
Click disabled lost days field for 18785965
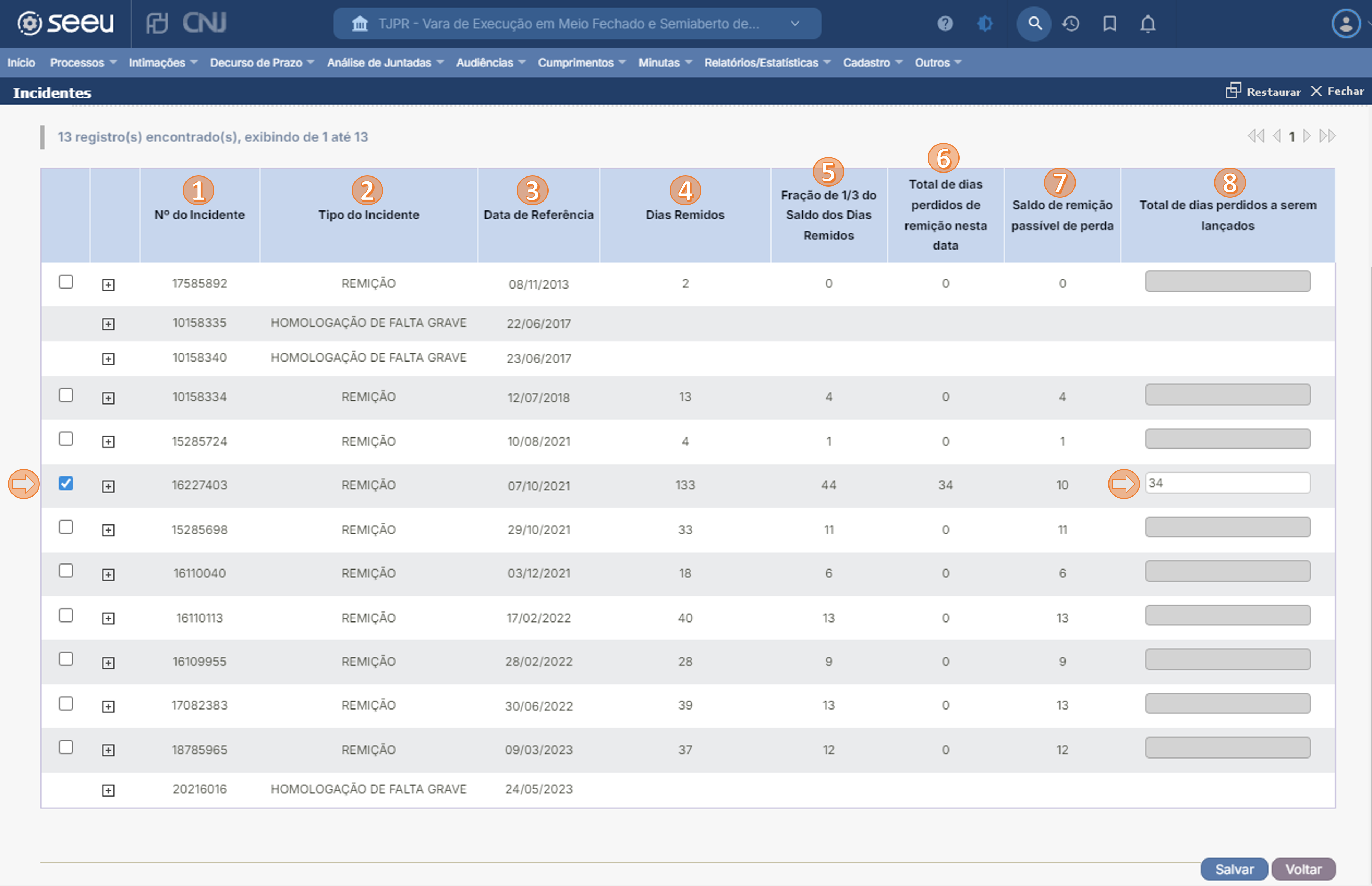[1228, 748]
